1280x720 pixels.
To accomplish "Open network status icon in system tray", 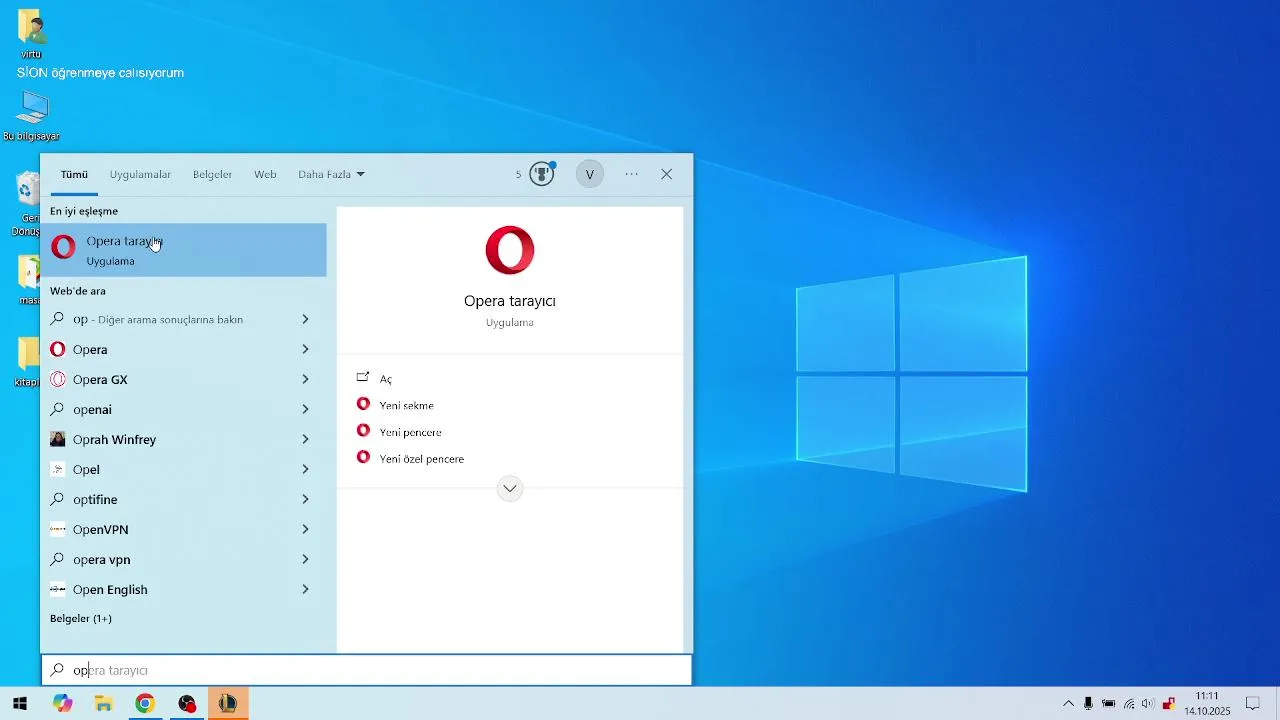I will 1128,704.
